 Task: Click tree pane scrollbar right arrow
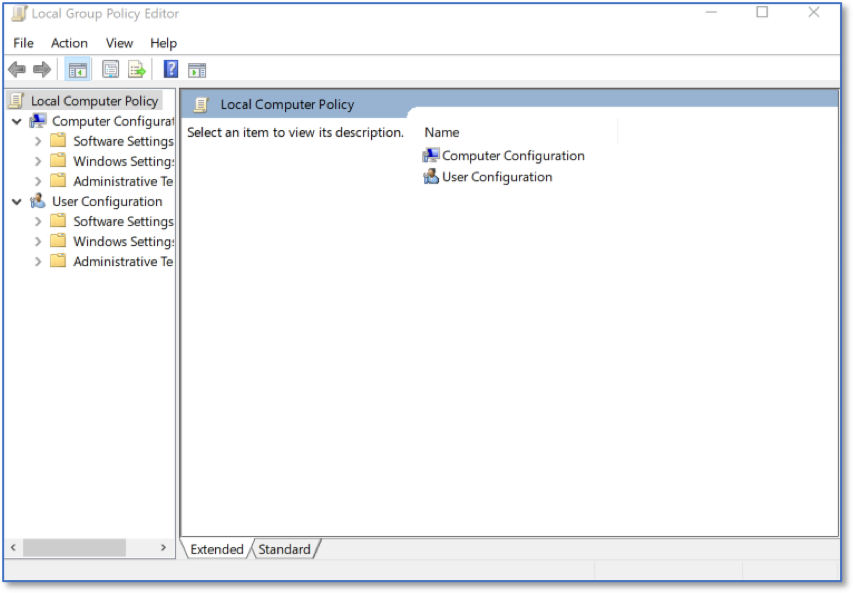(163, 547)
